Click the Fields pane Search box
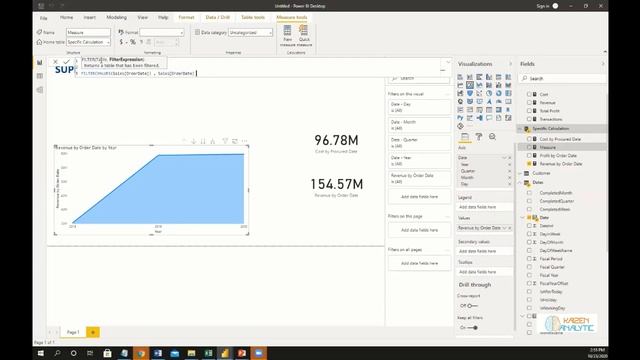 (562, 78)
